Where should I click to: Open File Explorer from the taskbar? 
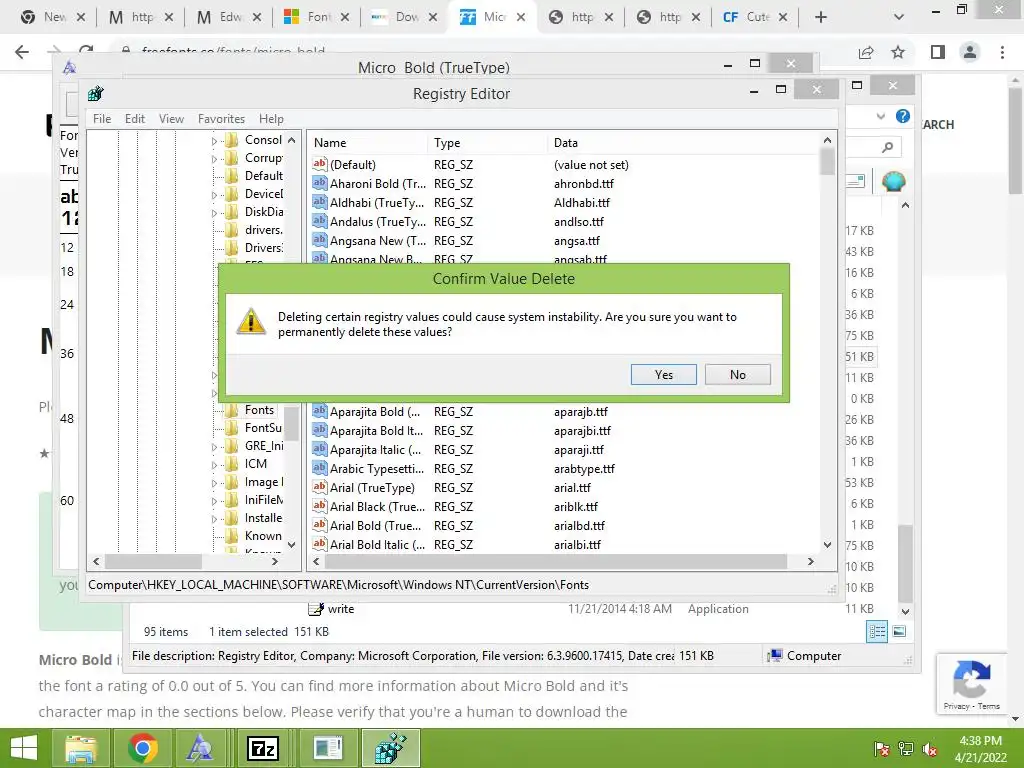coord(80,748)
